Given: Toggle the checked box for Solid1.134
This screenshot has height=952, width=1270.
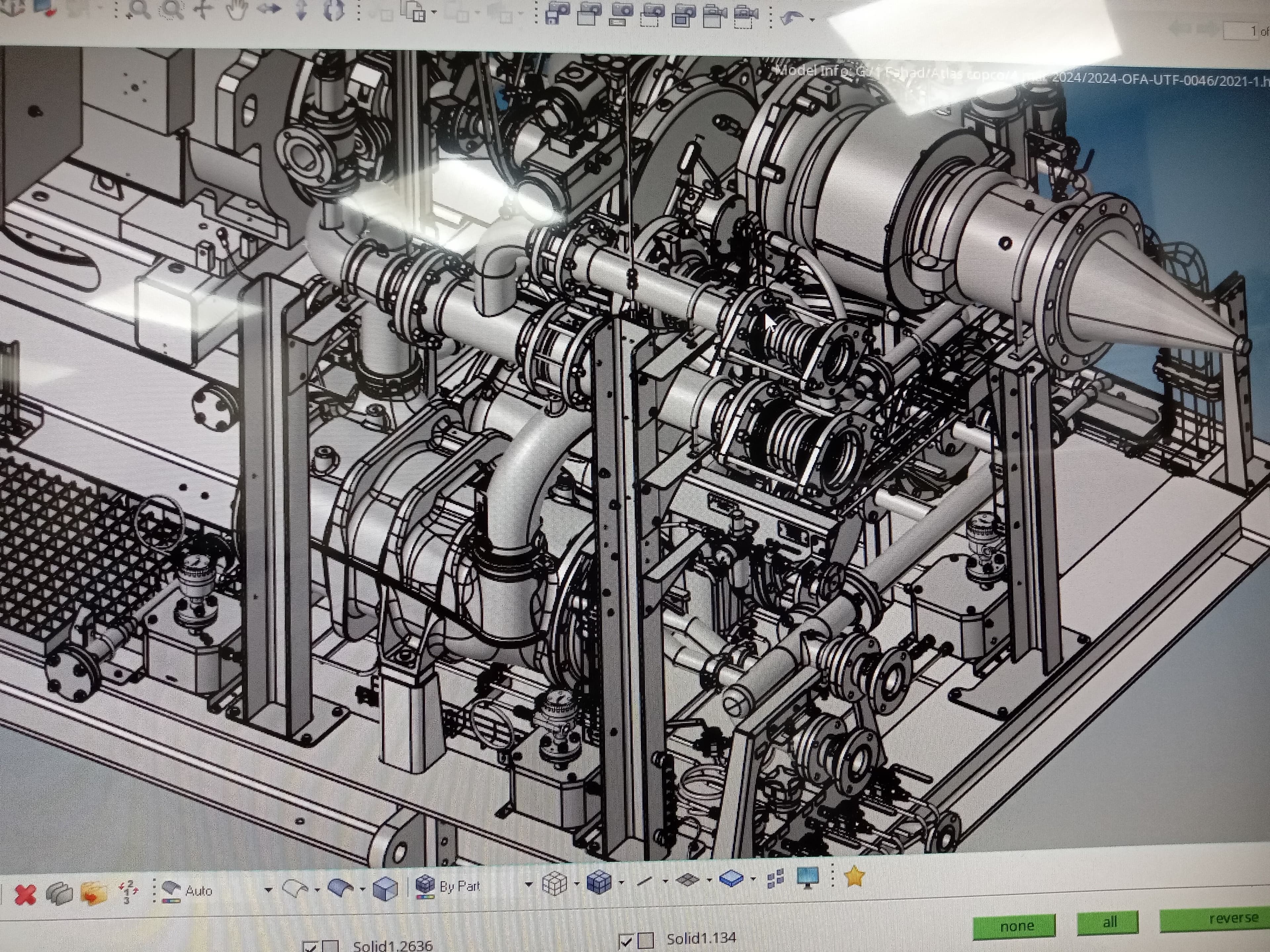Looking at the screenshot, I should (626, 941).
